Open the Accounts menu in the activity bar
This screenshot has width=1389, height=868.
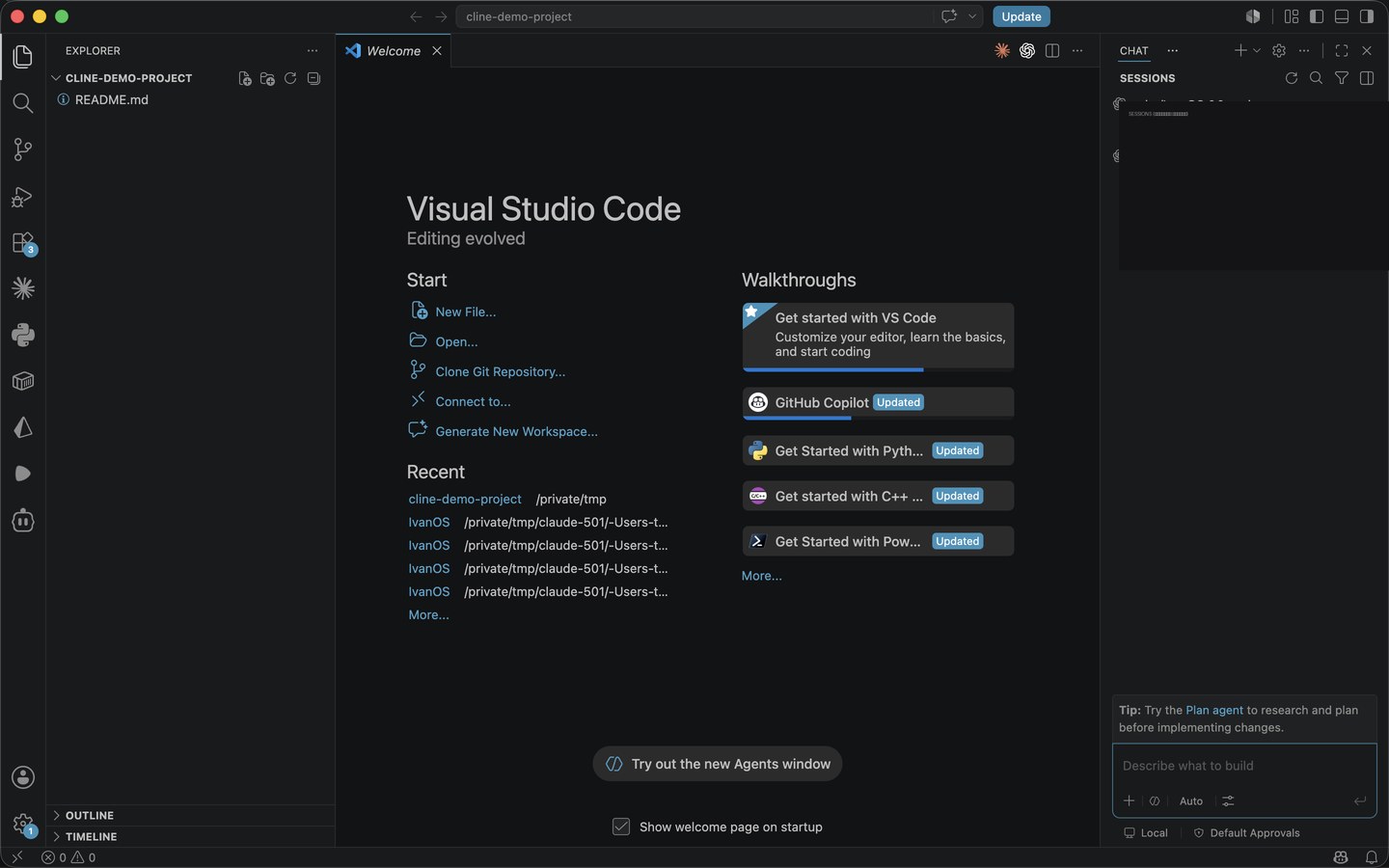22,777
